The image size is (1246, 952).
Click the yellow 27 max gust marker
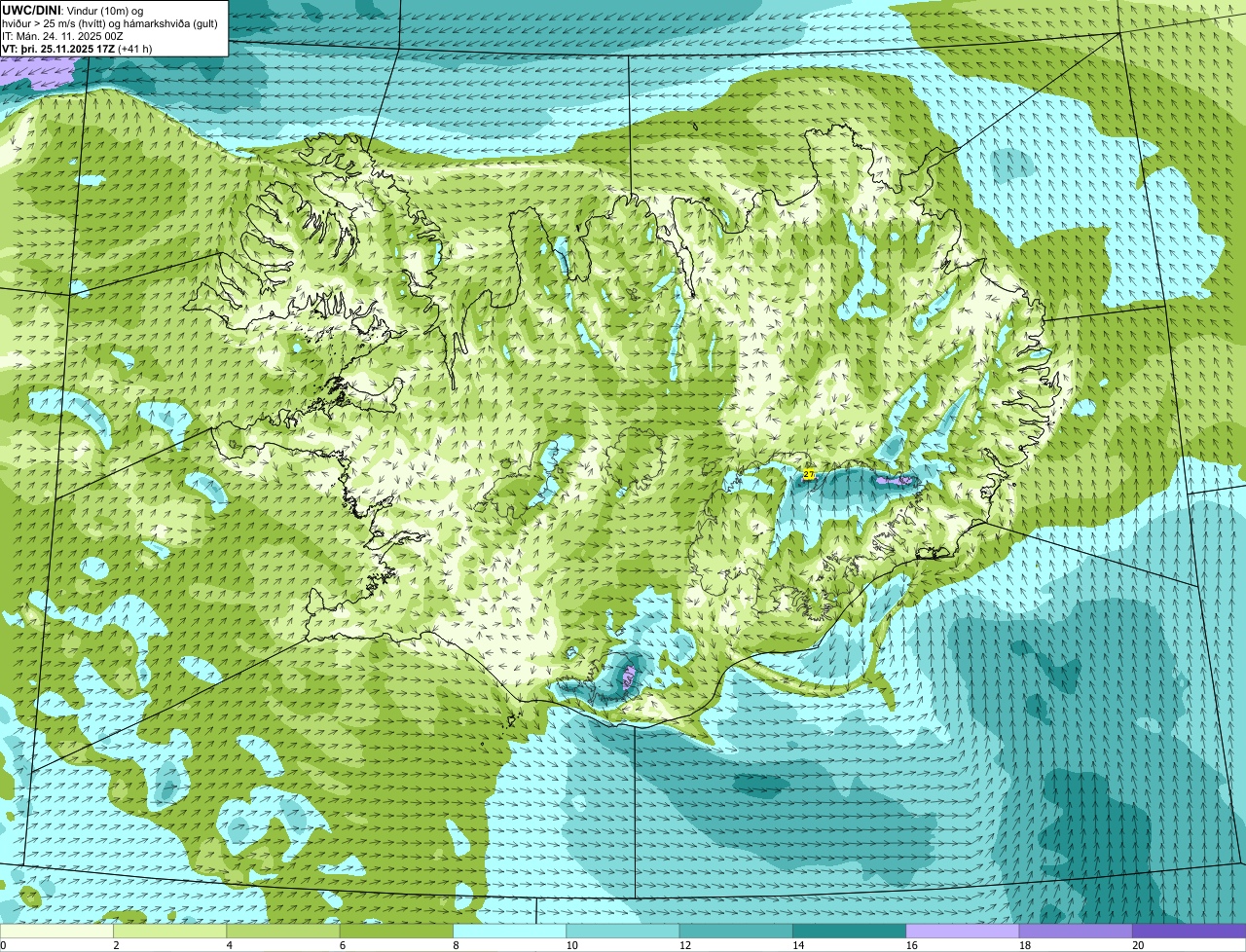coord(809,474)
